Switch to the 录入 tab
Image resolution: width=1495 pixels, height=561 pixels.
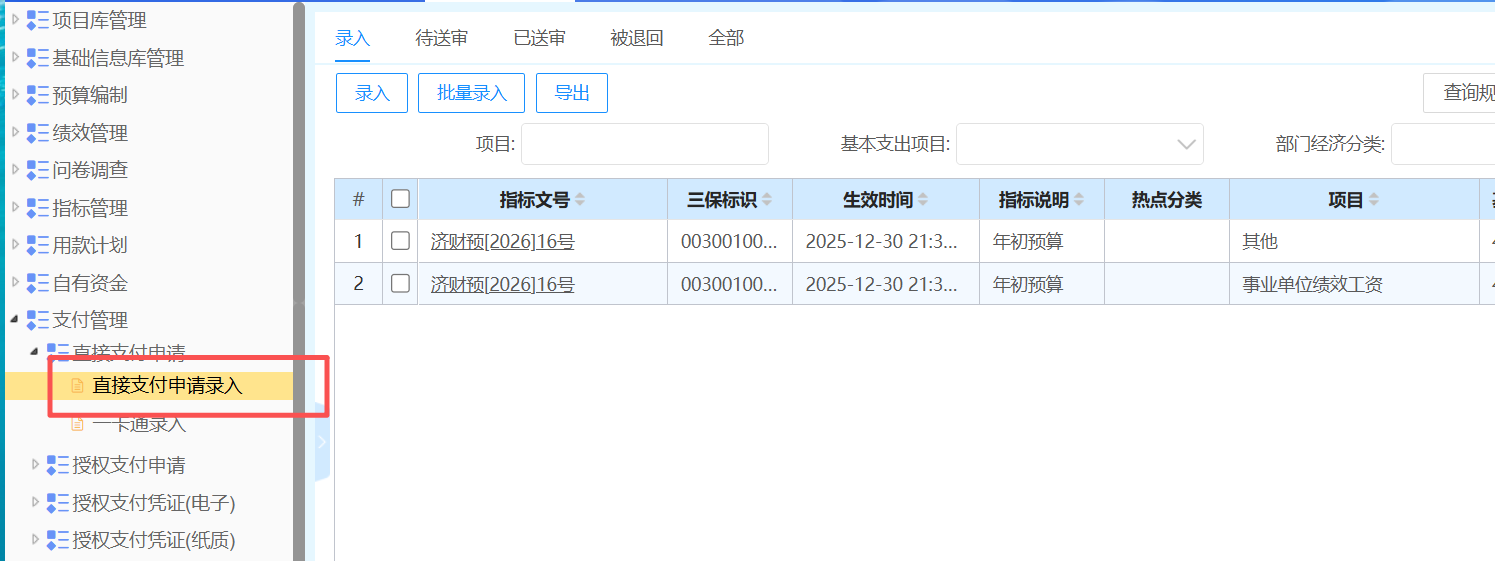(353, 38)
